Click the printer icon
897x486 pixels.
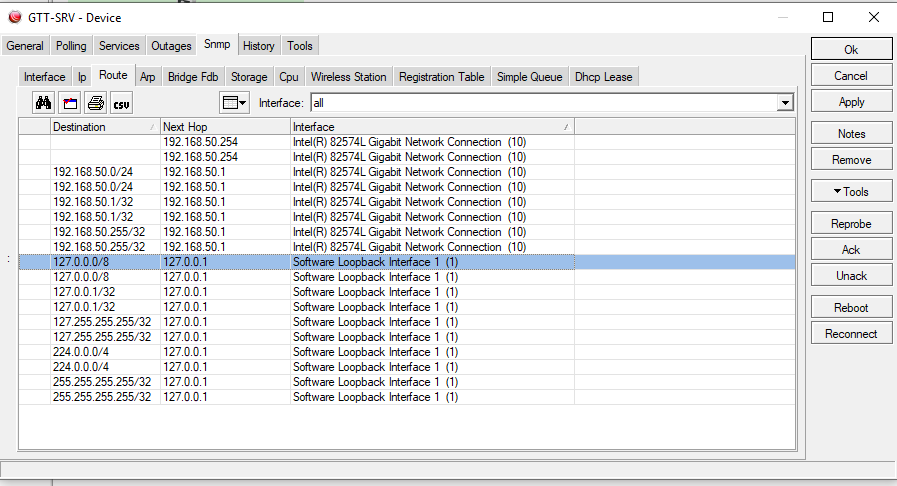pos(96,103)
